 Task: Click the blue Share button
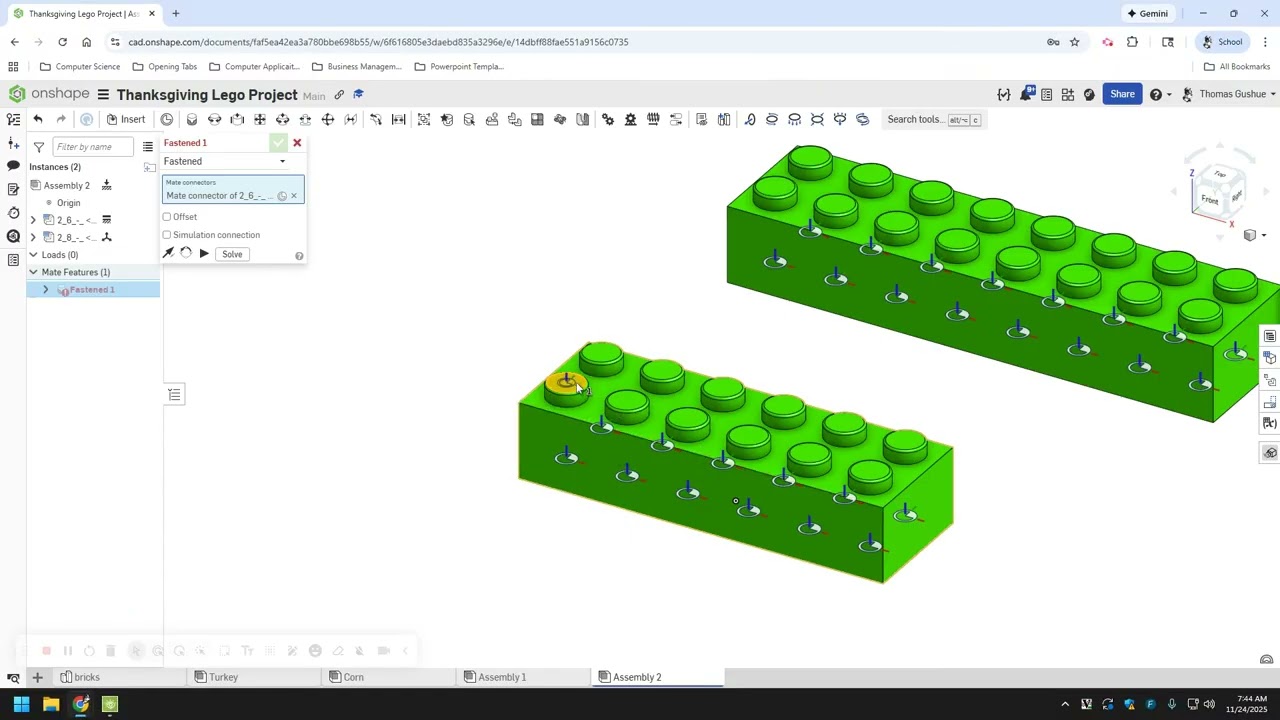tap(1122, 94)
